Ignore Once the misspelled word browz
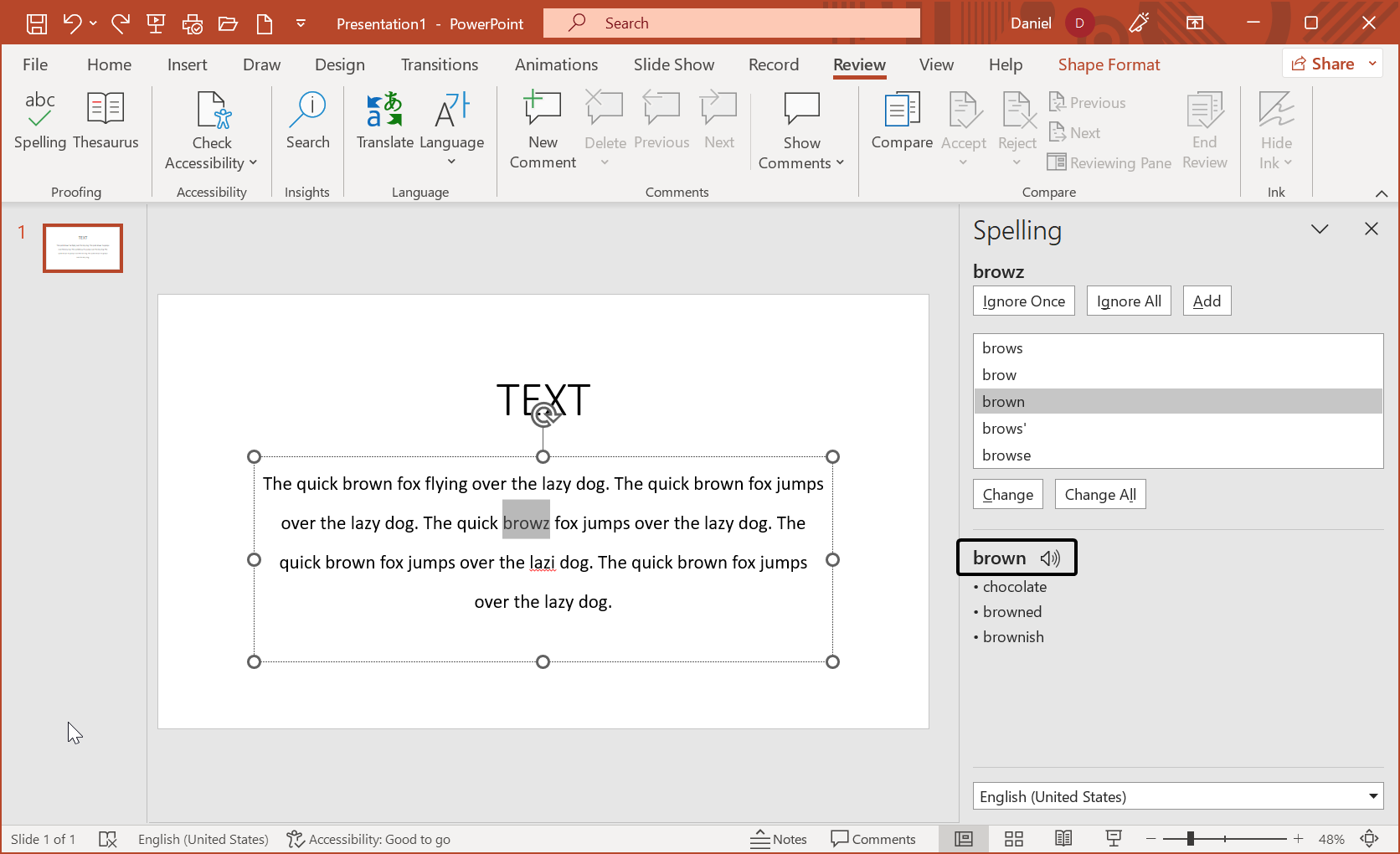 tap(1023, 300)
